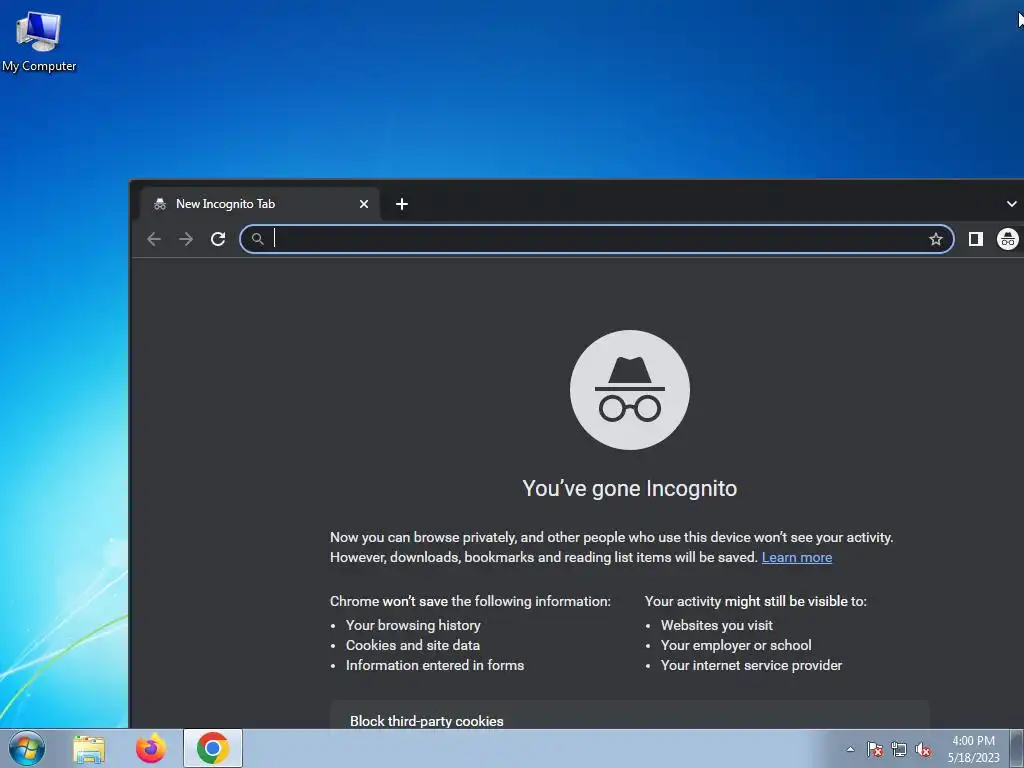Click 'Your employer or school' text

click(x=736, y=645)
